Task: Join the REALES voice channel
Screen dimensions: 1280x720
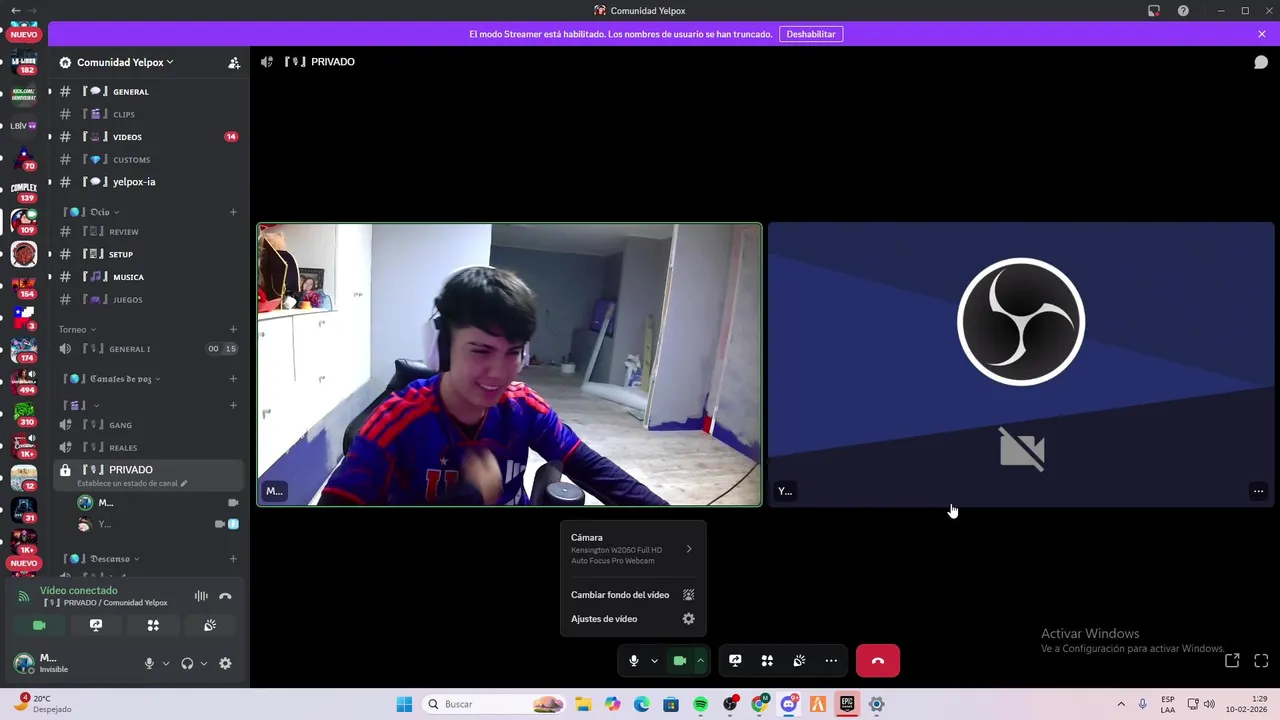Action: (x=148, y=448)
